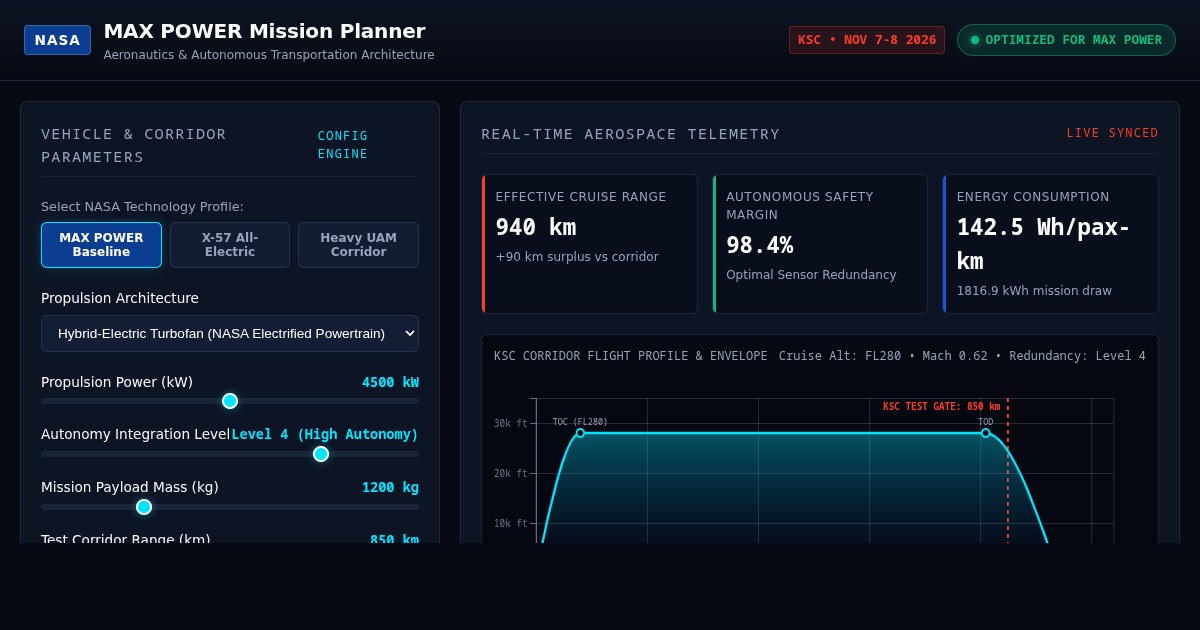This screenshot has height=630, width=1200.
Task: Open the Propulsion Architecture dropdown
Action: [x=230, y=333]
